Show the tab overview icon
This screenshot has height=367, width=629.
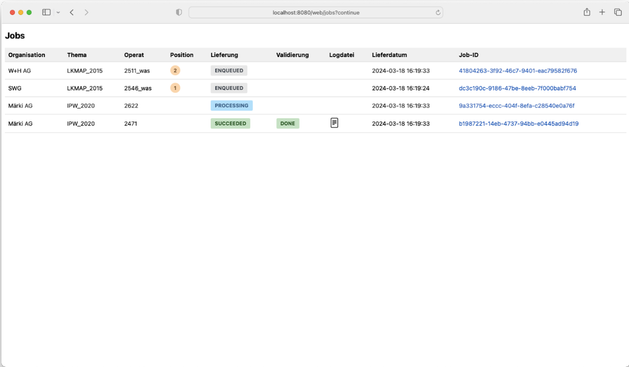coord(618,12)
